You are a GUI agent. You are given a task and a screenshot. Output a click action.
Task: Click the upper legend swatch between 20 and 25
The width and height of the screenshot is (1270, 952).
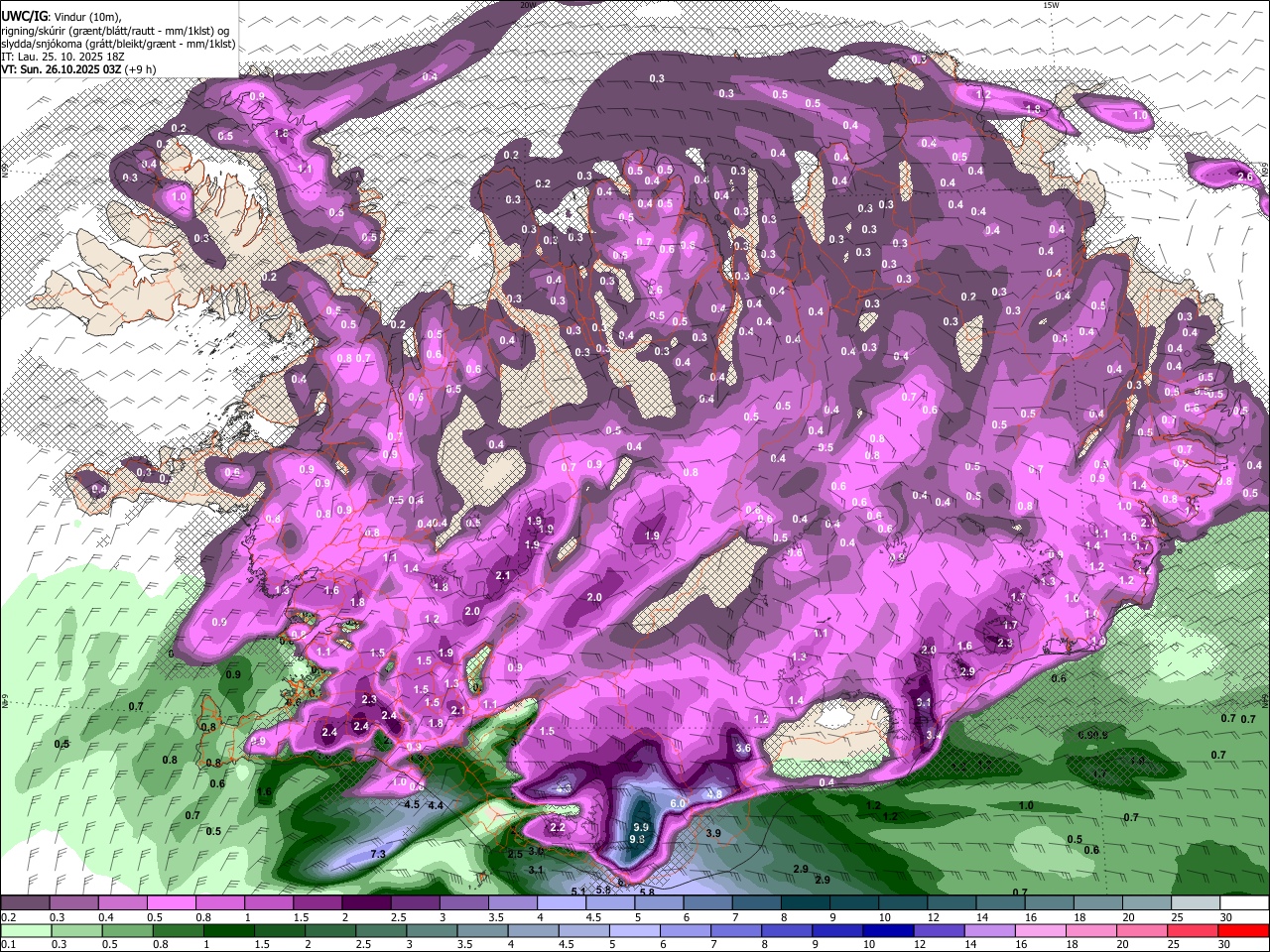point(1146,903)
